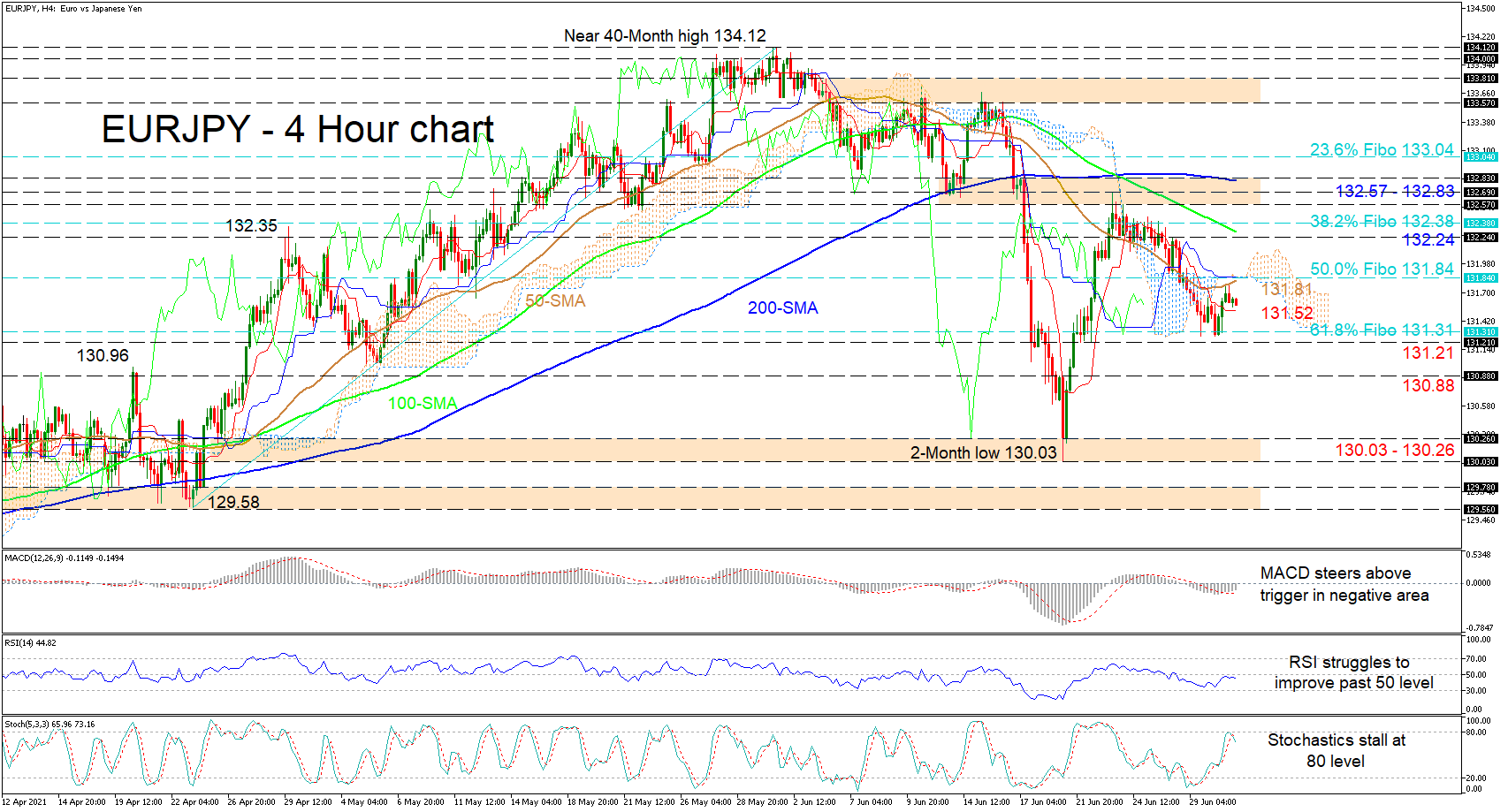Click the 'MACD(12,26,9)' indicator readout
Viewport: 1508px width, 812px height.
coord(65,558)
